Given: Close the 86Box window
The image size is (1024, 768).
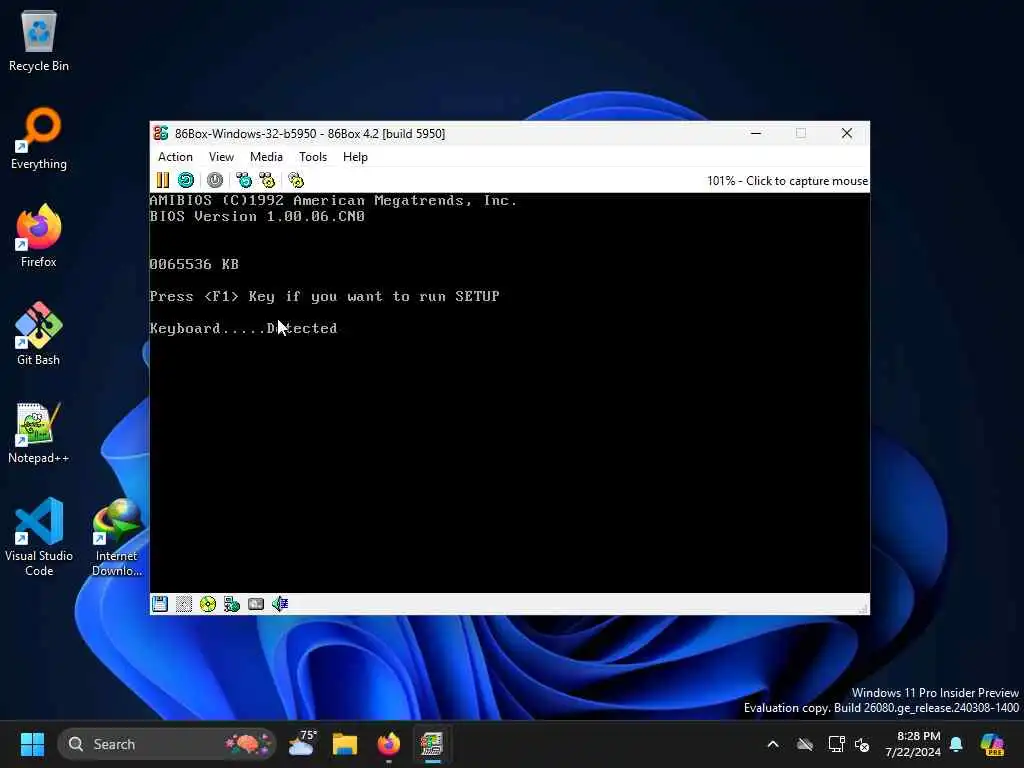Looking at the screenshot, I should pyautogui.click(x=847, y=133).
